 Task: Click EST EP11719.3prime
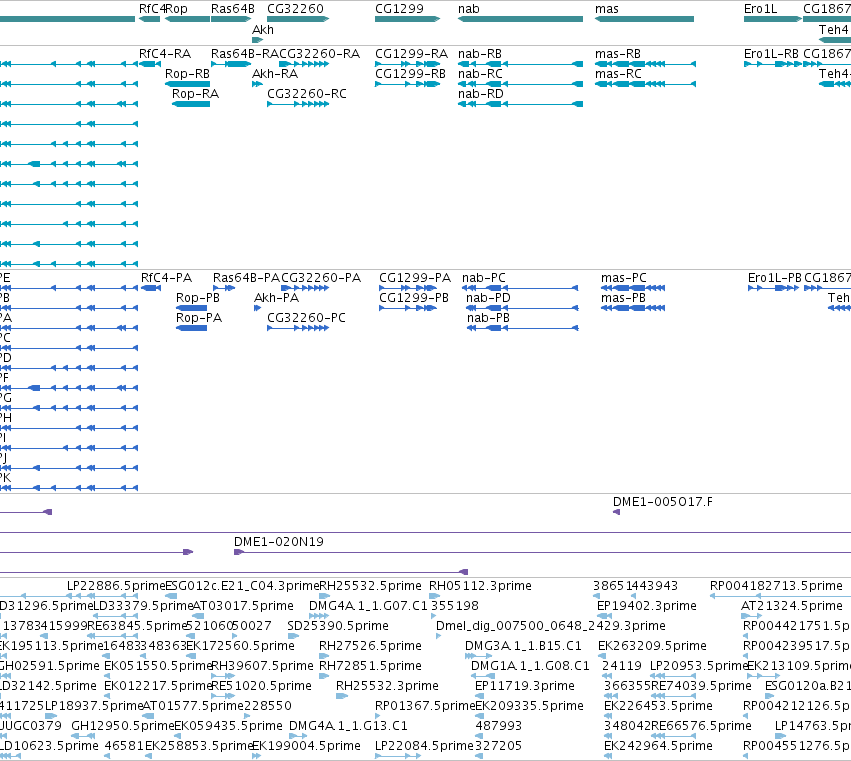525,686
